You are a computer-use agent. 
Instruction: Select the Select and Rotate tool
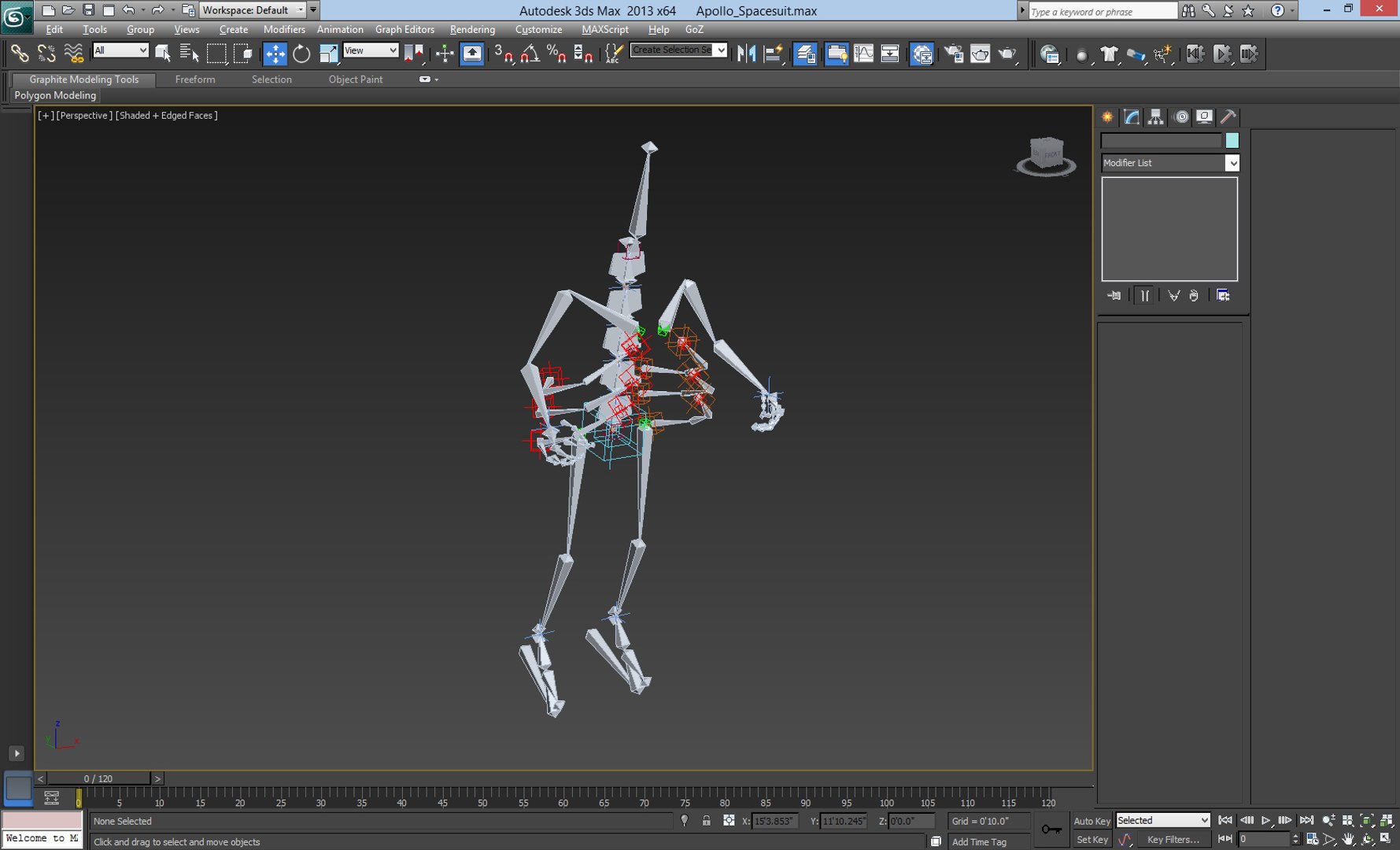coord(301,54)
